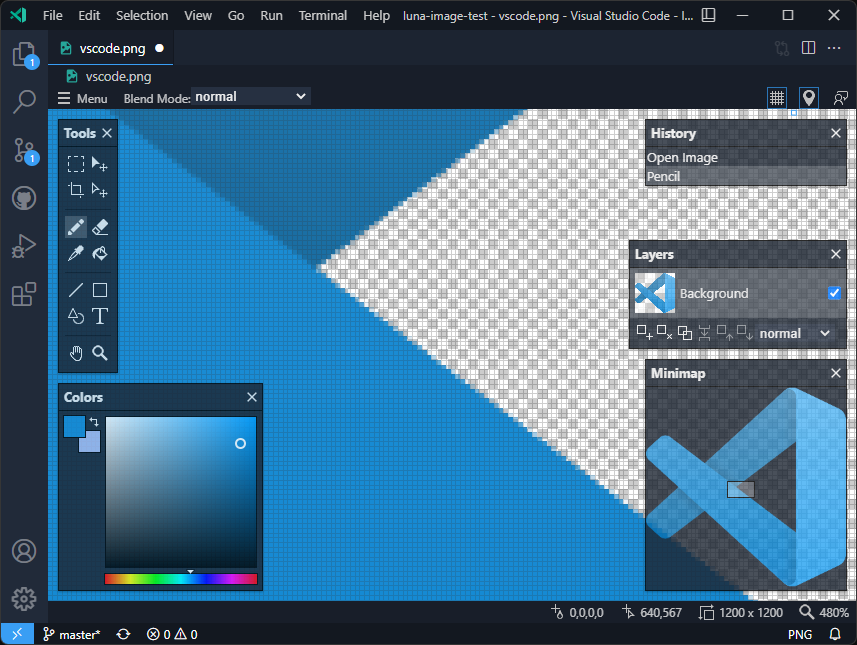Open the notifications bell

(835, 634)
